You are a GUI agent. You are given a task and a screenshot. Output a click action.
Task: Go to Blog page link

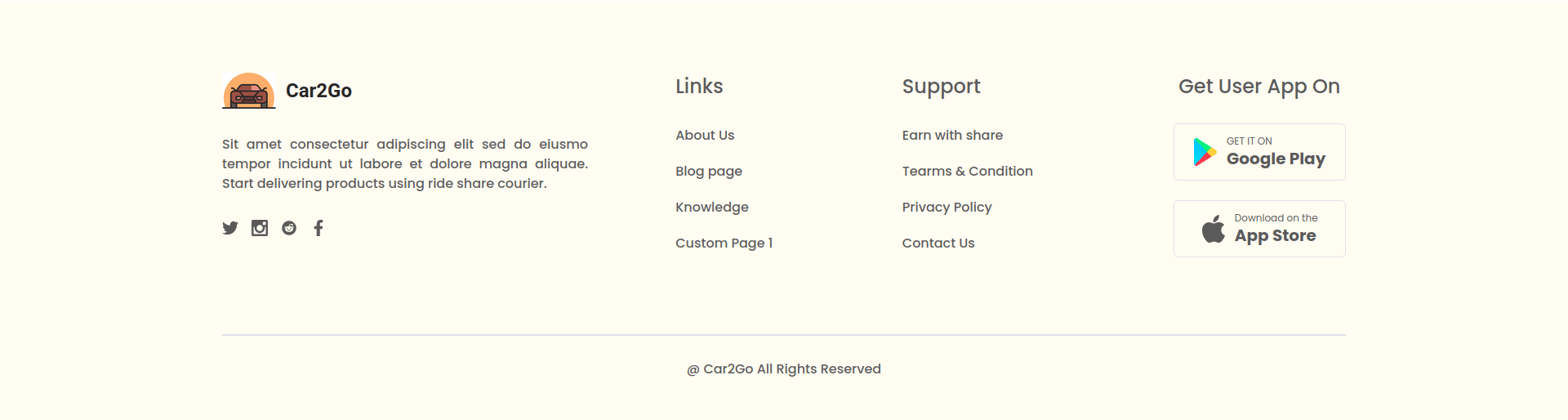point(709,171)
